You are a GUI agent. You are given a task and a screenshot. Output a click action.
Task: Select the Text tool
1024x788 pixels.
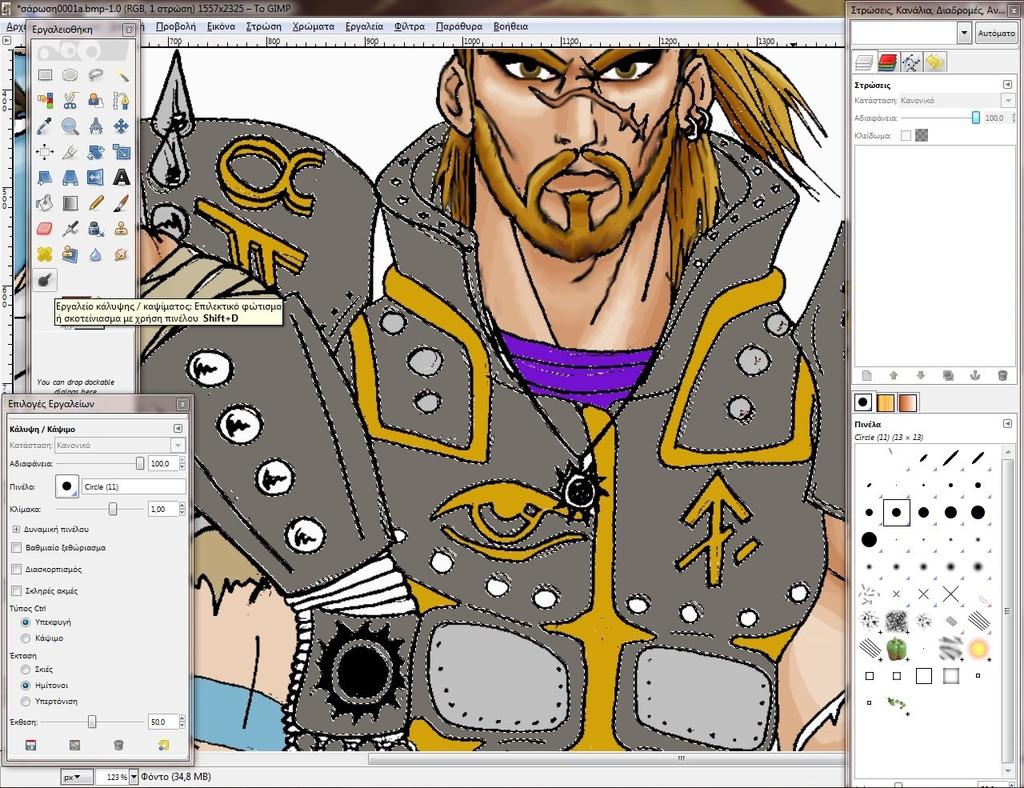tap(121, 178)
